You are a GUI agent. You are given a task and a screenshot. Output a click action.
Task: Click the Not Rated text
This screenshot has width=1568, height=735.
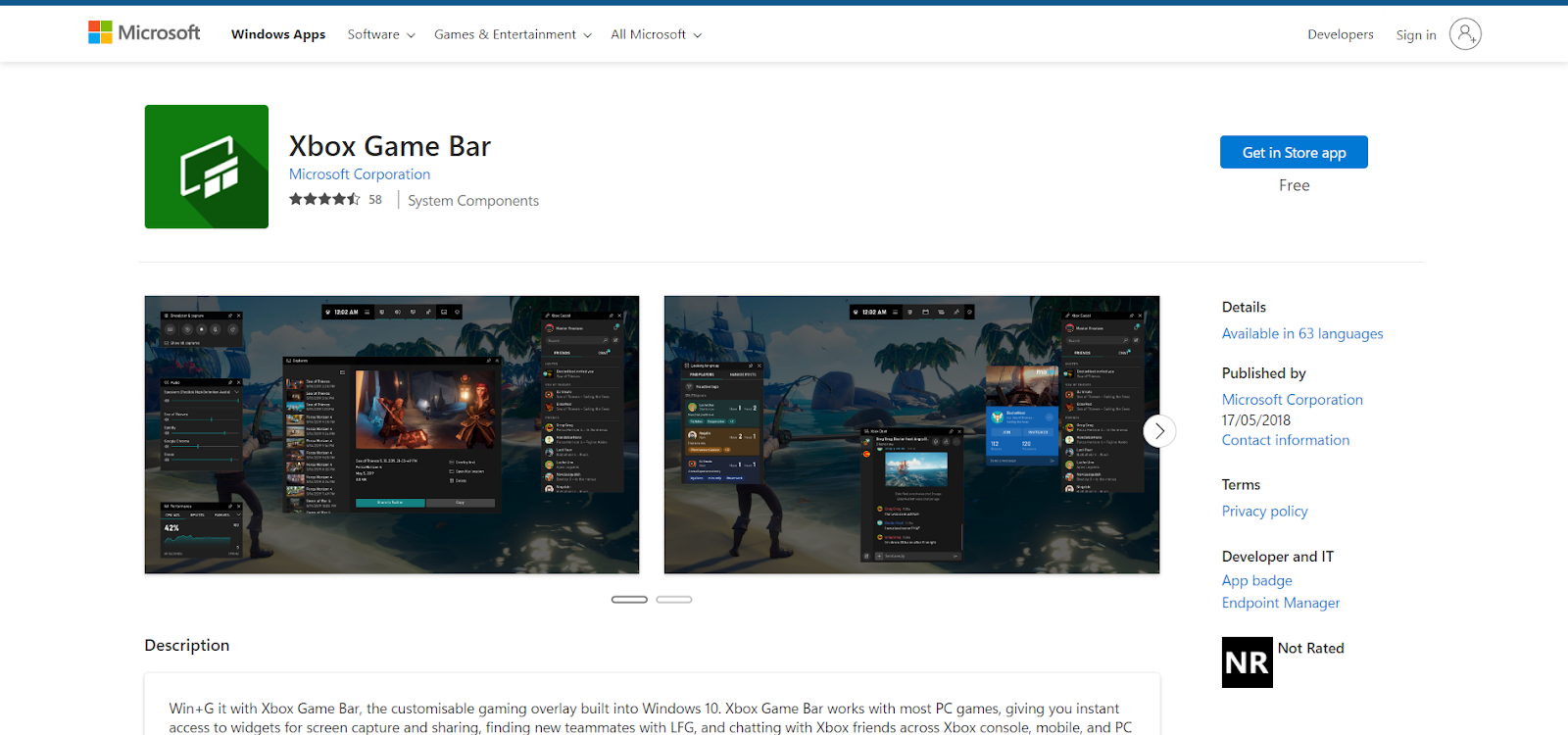[1311, 649]
